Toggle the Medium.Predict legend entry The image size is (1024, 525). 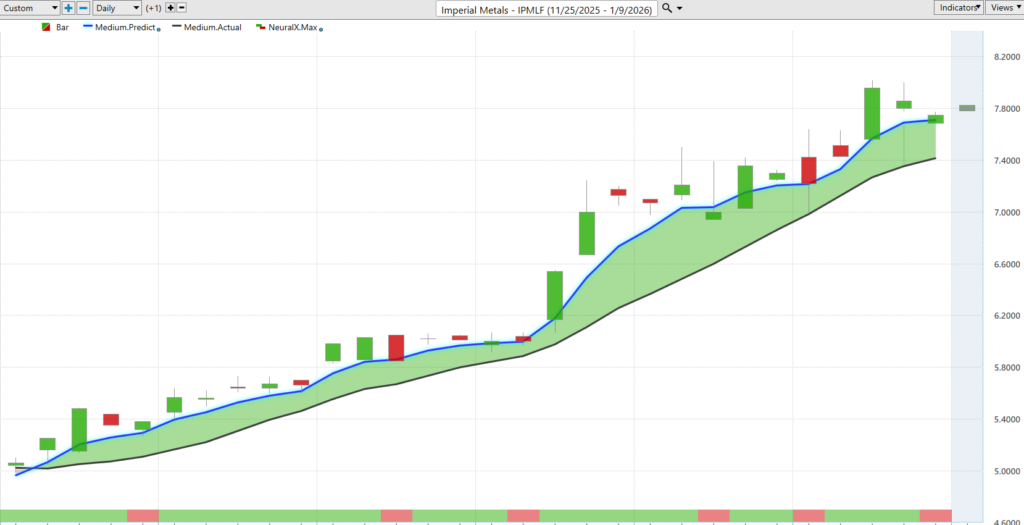[x=124, y=27]
